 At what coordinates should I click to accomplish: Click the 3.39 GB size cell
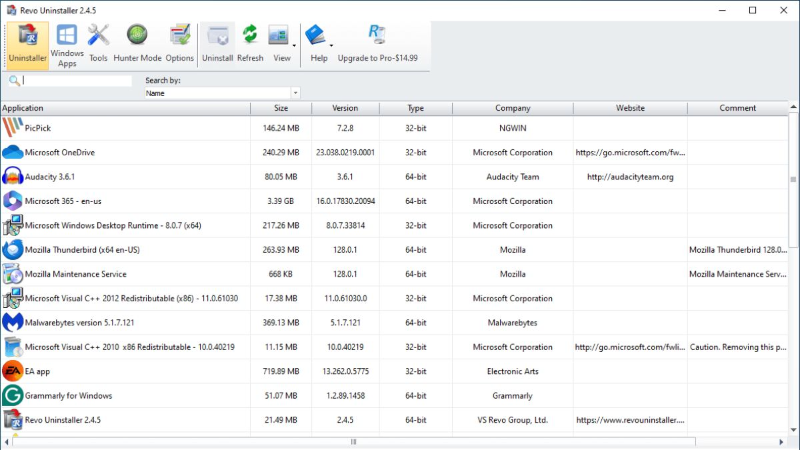coord(281,202)
